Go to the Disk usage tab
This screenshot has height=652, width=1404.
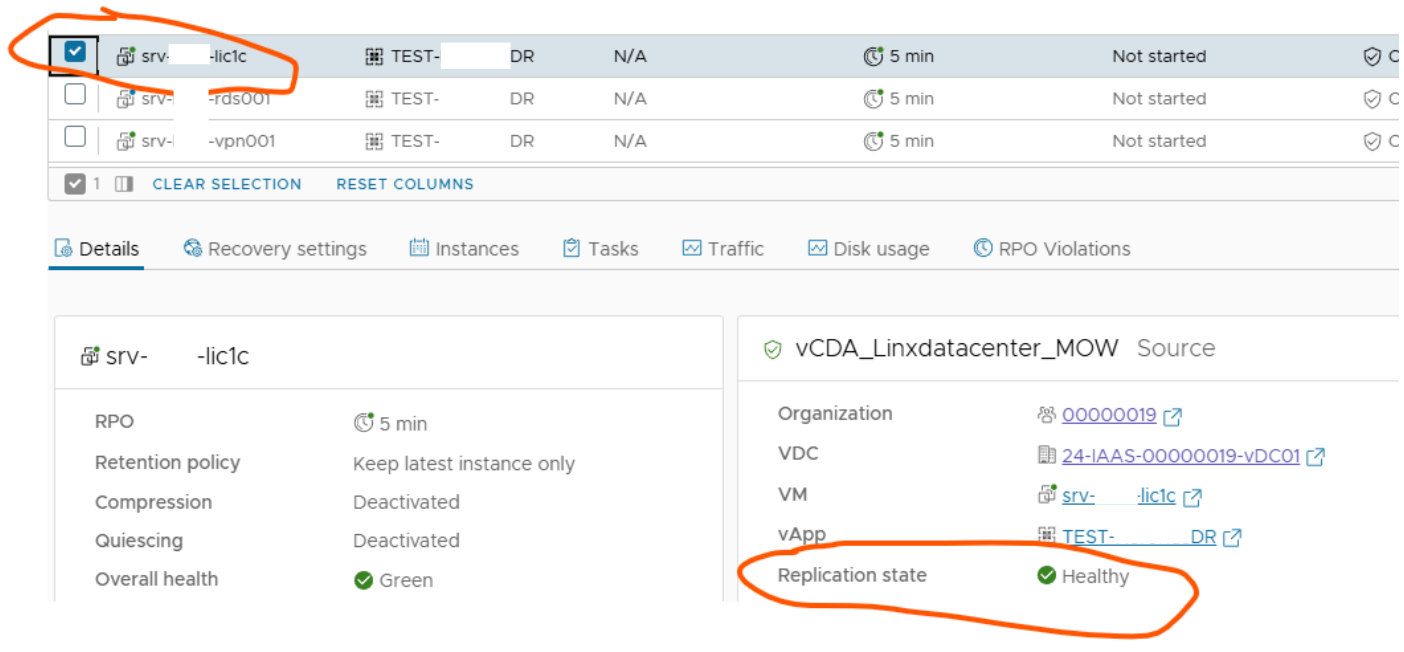869,249
